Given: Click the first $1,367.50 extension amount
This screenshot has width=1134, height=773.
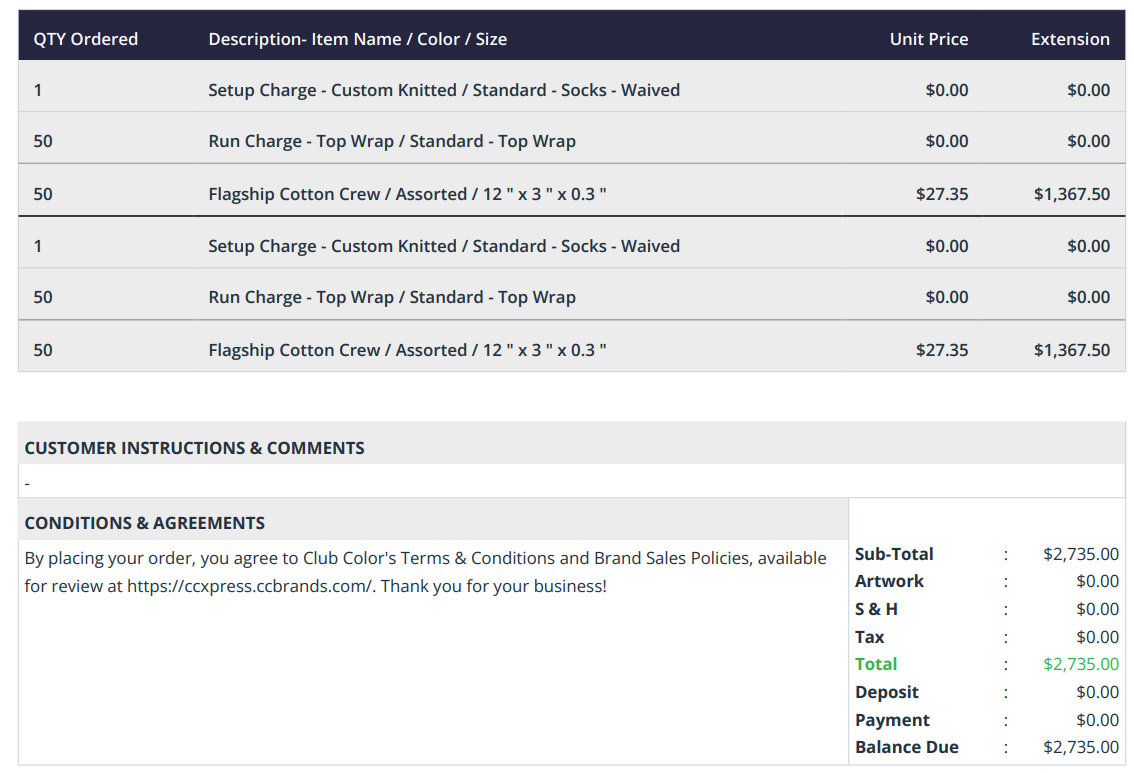Looking at the screenshot, I should coord(1072,194).
